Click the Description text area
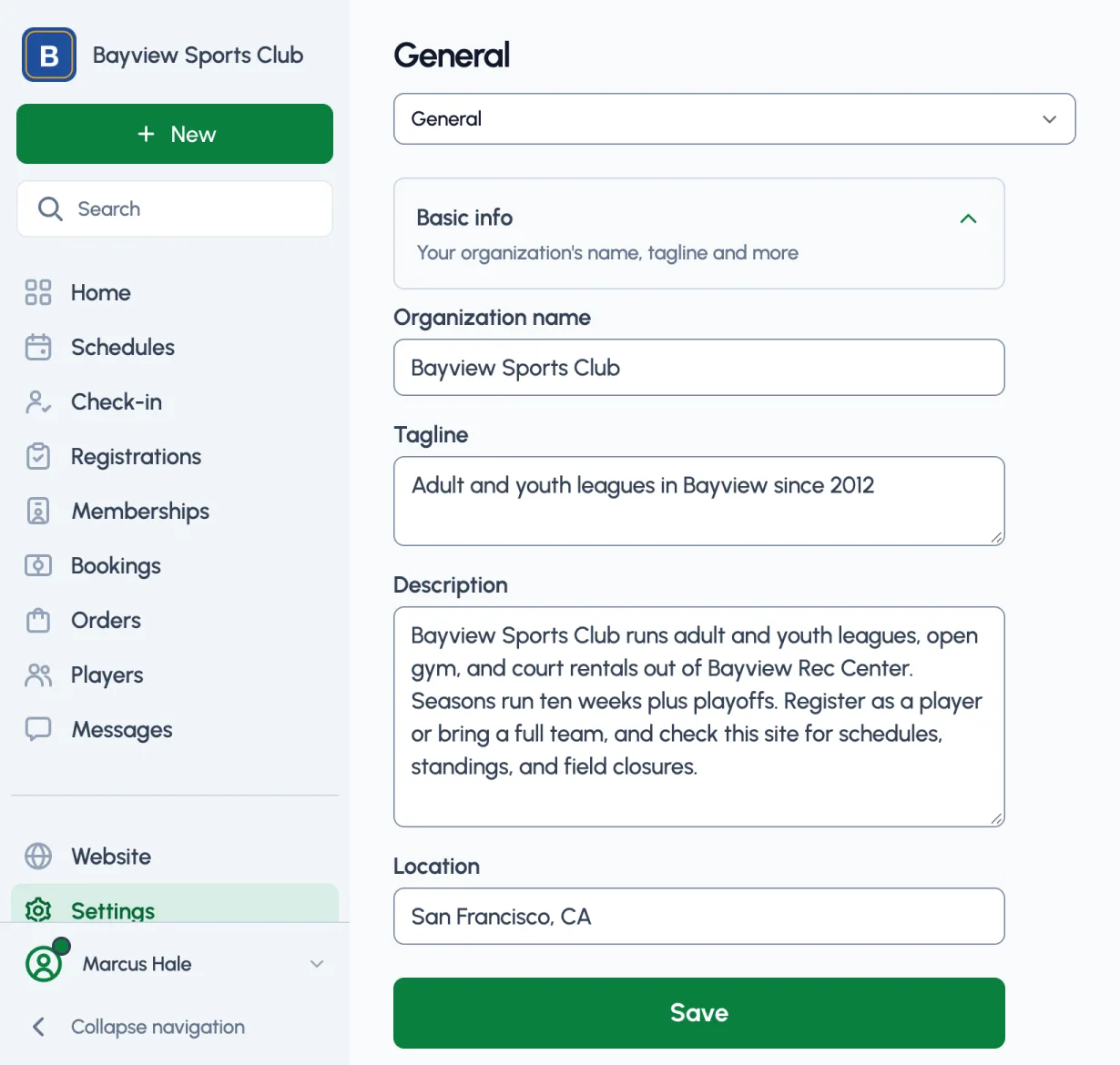 (699, 717)
